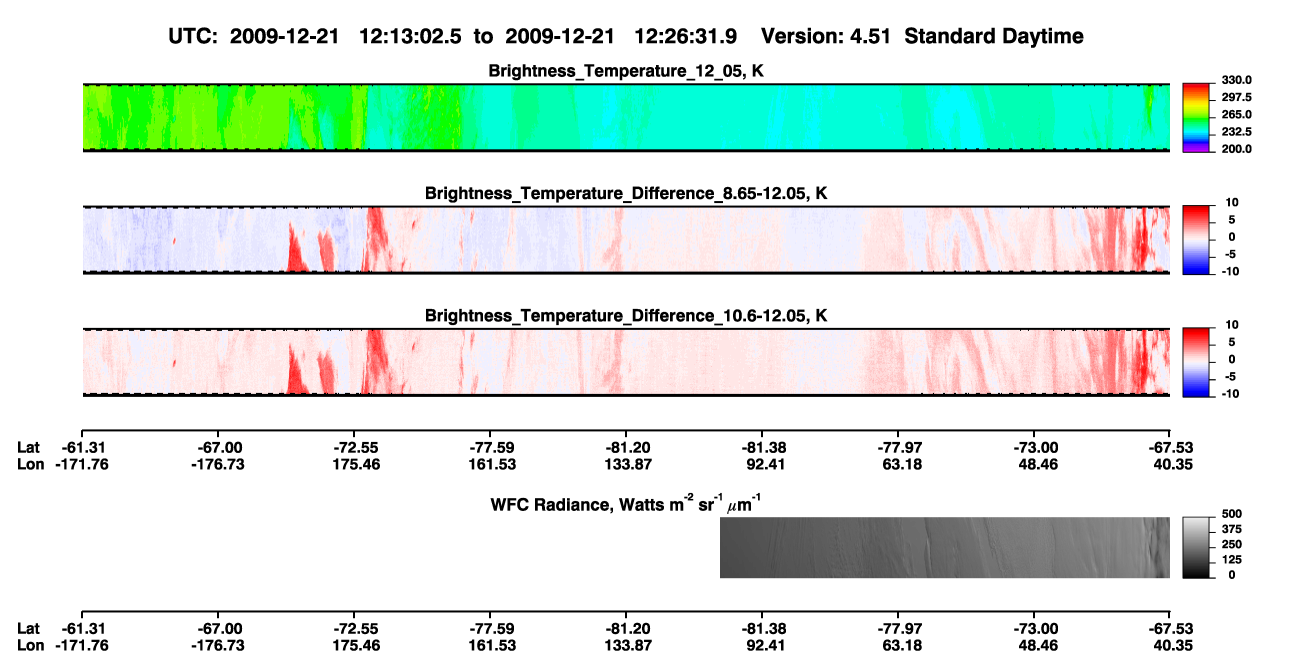Click the 200.0 colorbar label
Image resolution: width=1300 pixels, height=667 pixels.
point(1237,149)
